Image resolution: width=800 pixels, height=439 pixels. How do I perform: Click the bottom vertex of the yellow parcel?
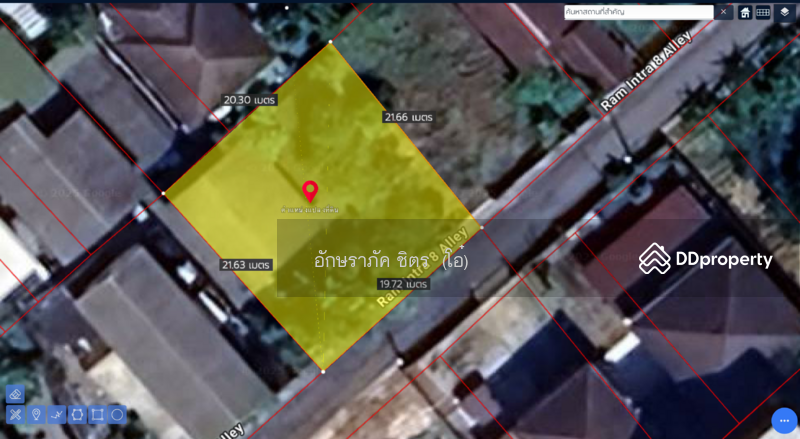(x=323, y=372)
